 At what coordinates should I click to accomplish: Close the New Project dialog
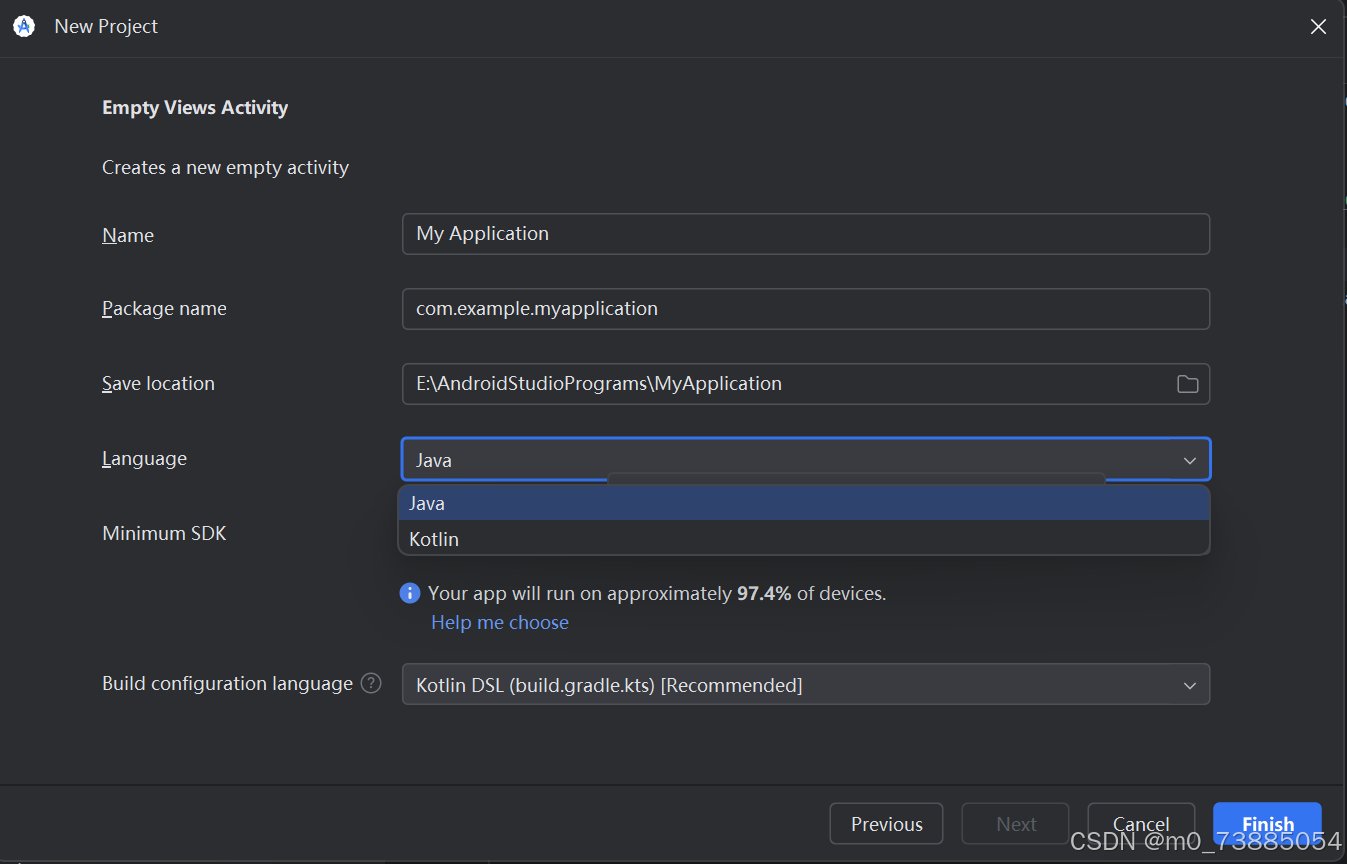[x=1318, y=27]
